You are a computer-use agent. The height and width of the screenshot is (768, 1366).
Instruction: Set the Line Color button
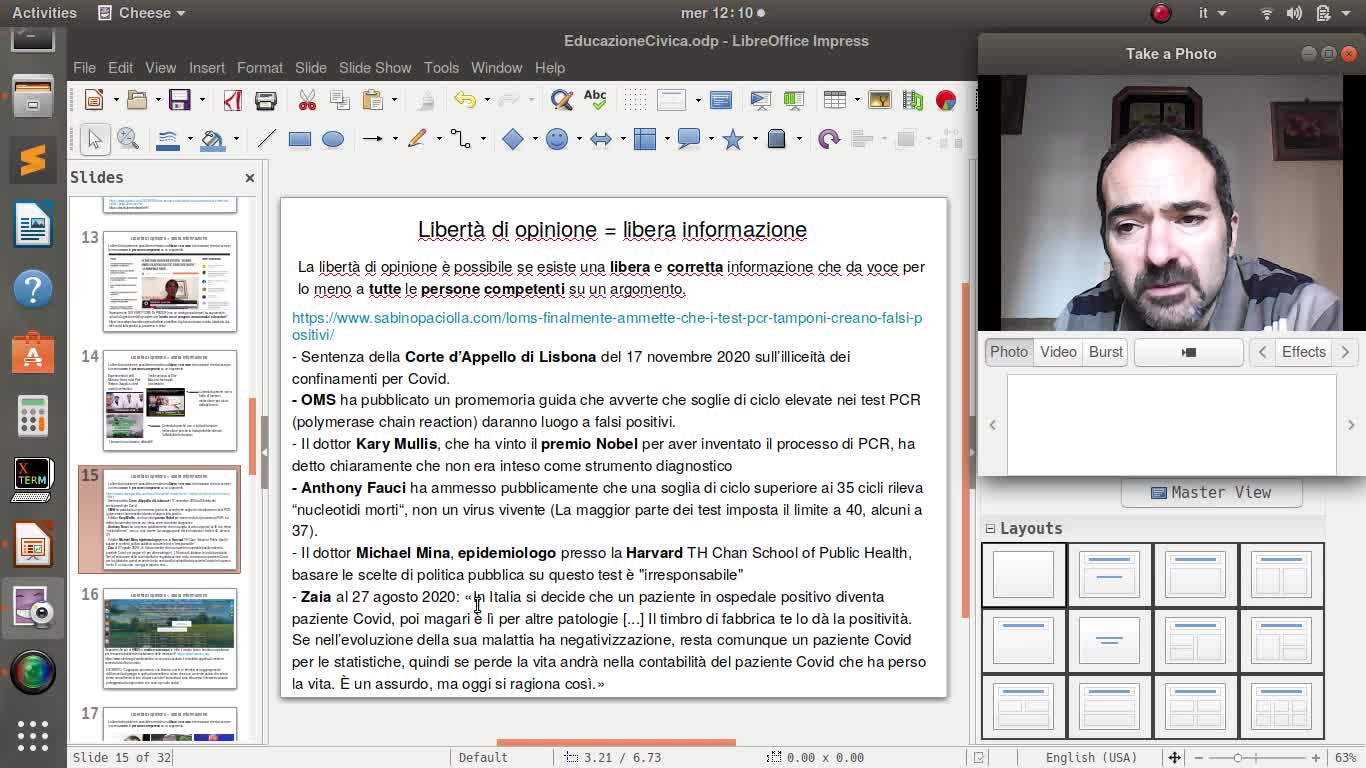tap(169, 139)
